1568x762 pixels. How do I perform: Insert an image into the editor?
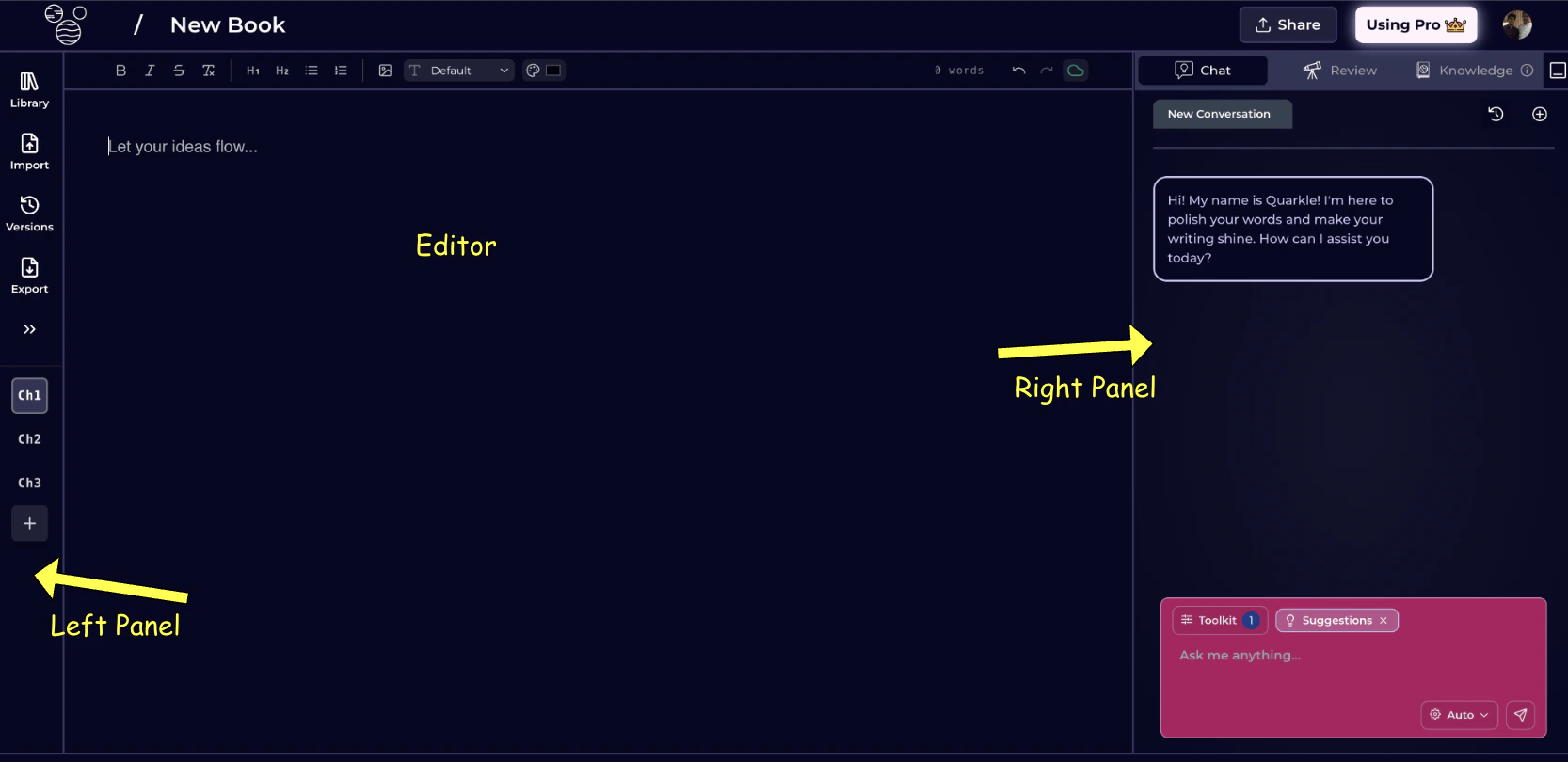click(385, 71)
